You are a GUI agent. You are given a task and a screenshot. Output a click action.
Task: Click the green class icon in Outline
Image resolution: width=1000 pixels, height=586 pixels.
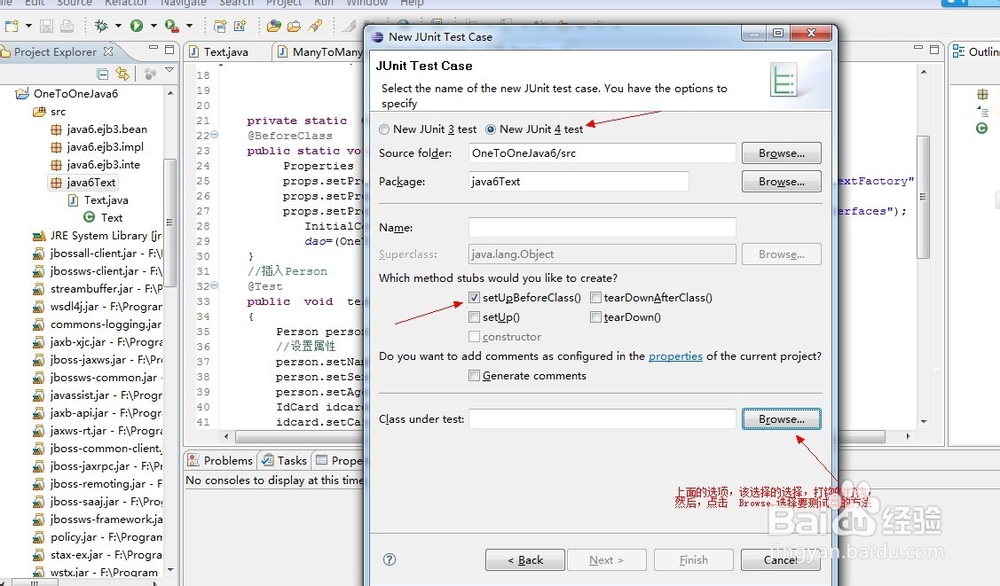(x=982, y=128)
